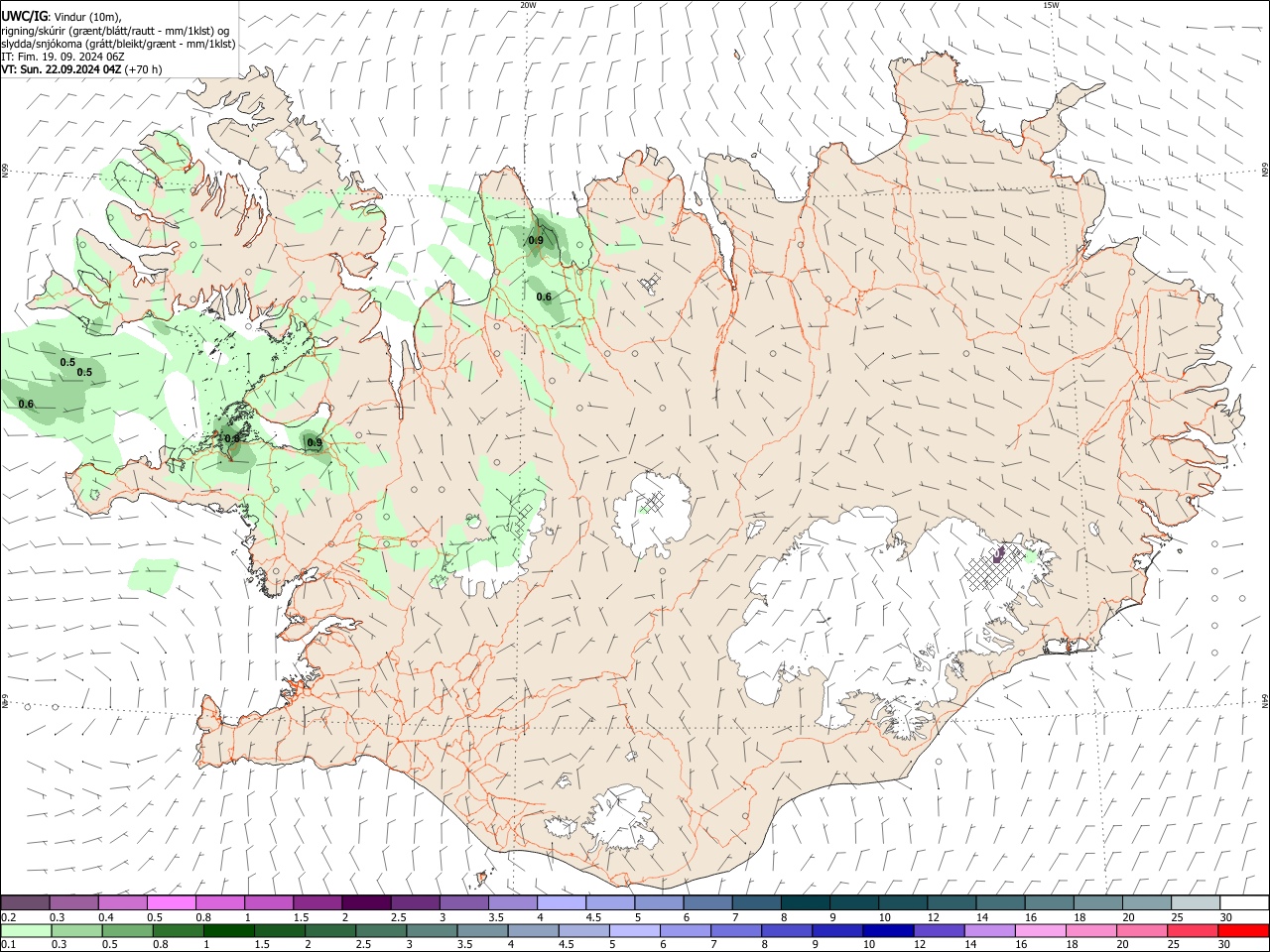
Task: Click the 'IT: Fim. 19. 09. 2024 06Z' line
Action: point(63,57)
